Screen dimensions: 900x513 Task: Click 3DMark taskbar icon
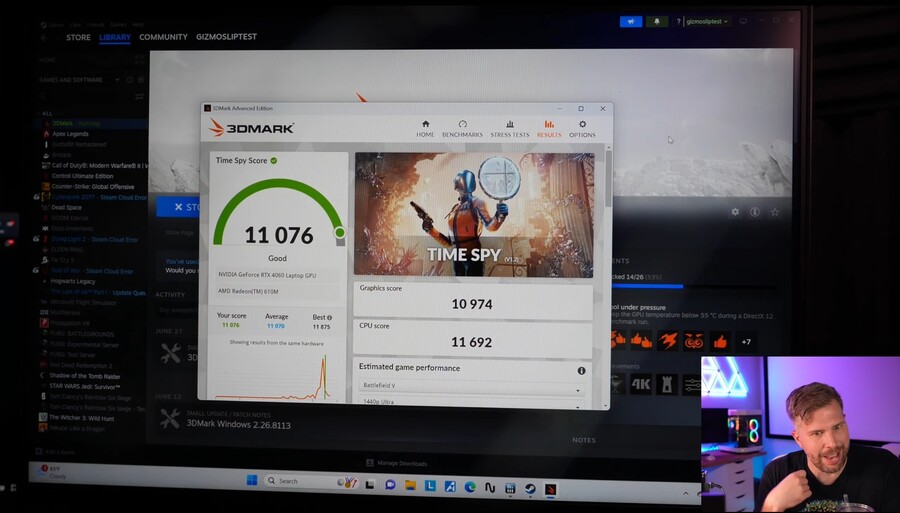(x=550, y=489)
